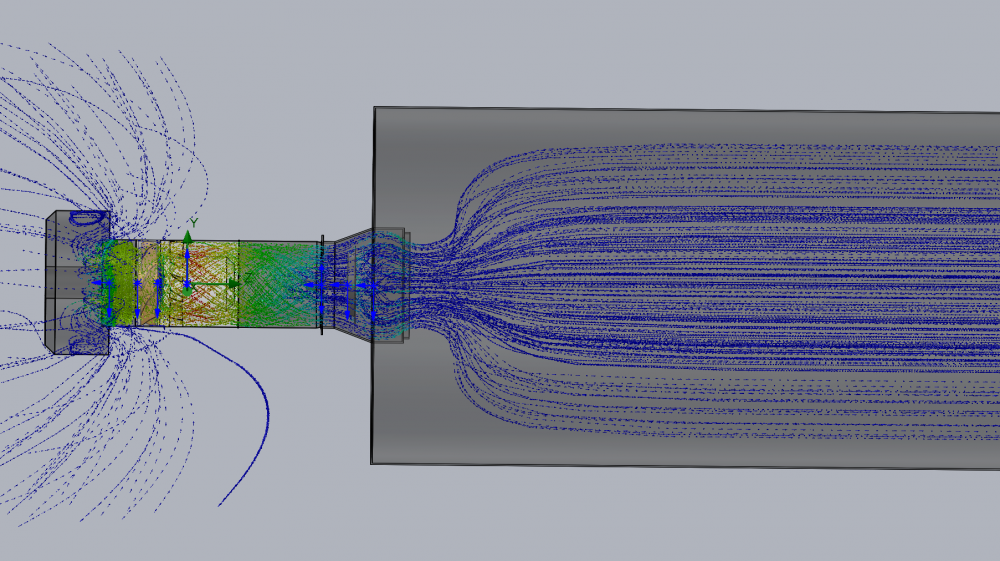Click the blue upward arrow on the Y axis
Viewport: 1000px width, 561px height.
[x=187, y=262]
